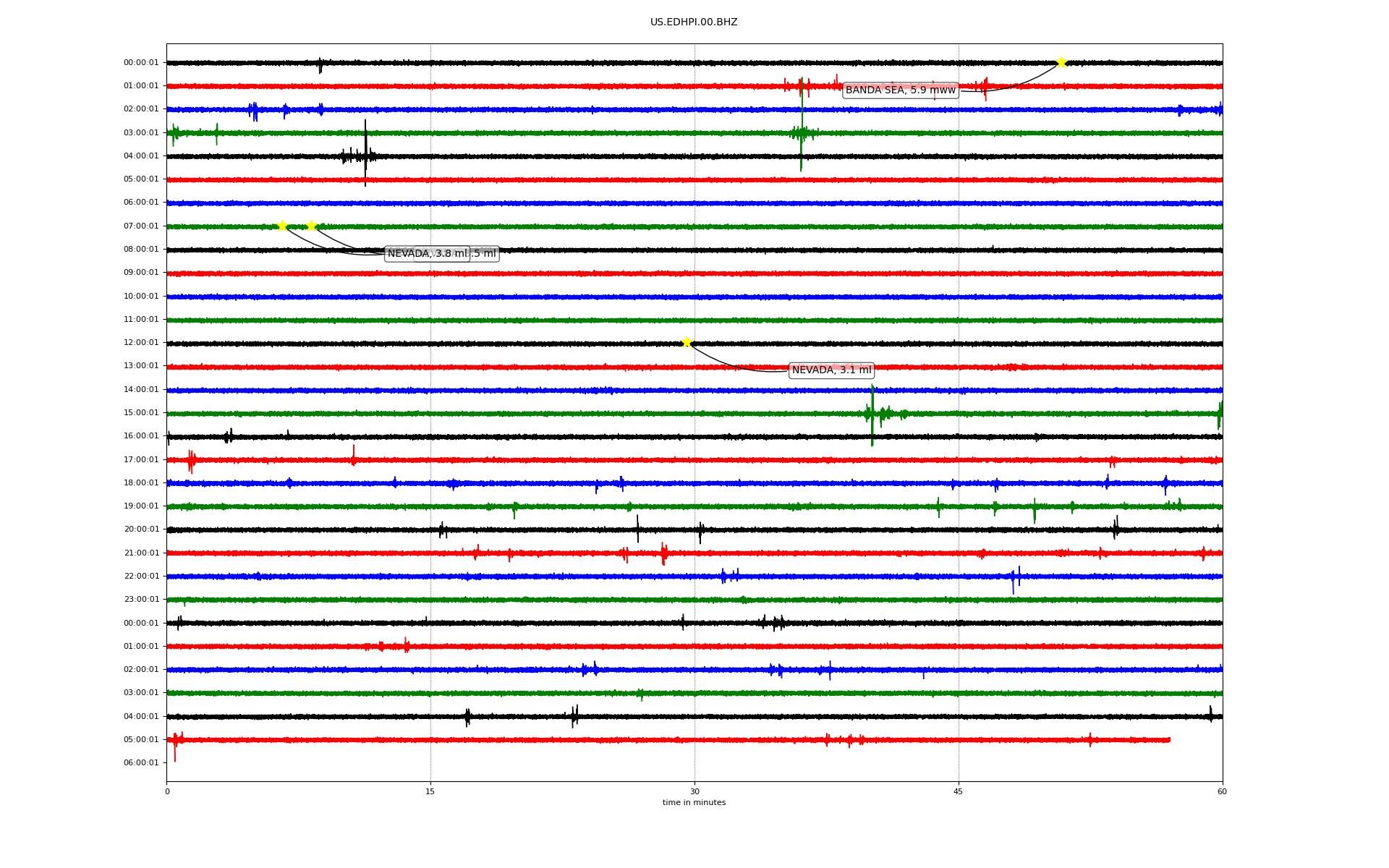Select the yellow star on the 12:00:01 trace
This screenshot has height=868, width=1389.
[x=687, y=342]
